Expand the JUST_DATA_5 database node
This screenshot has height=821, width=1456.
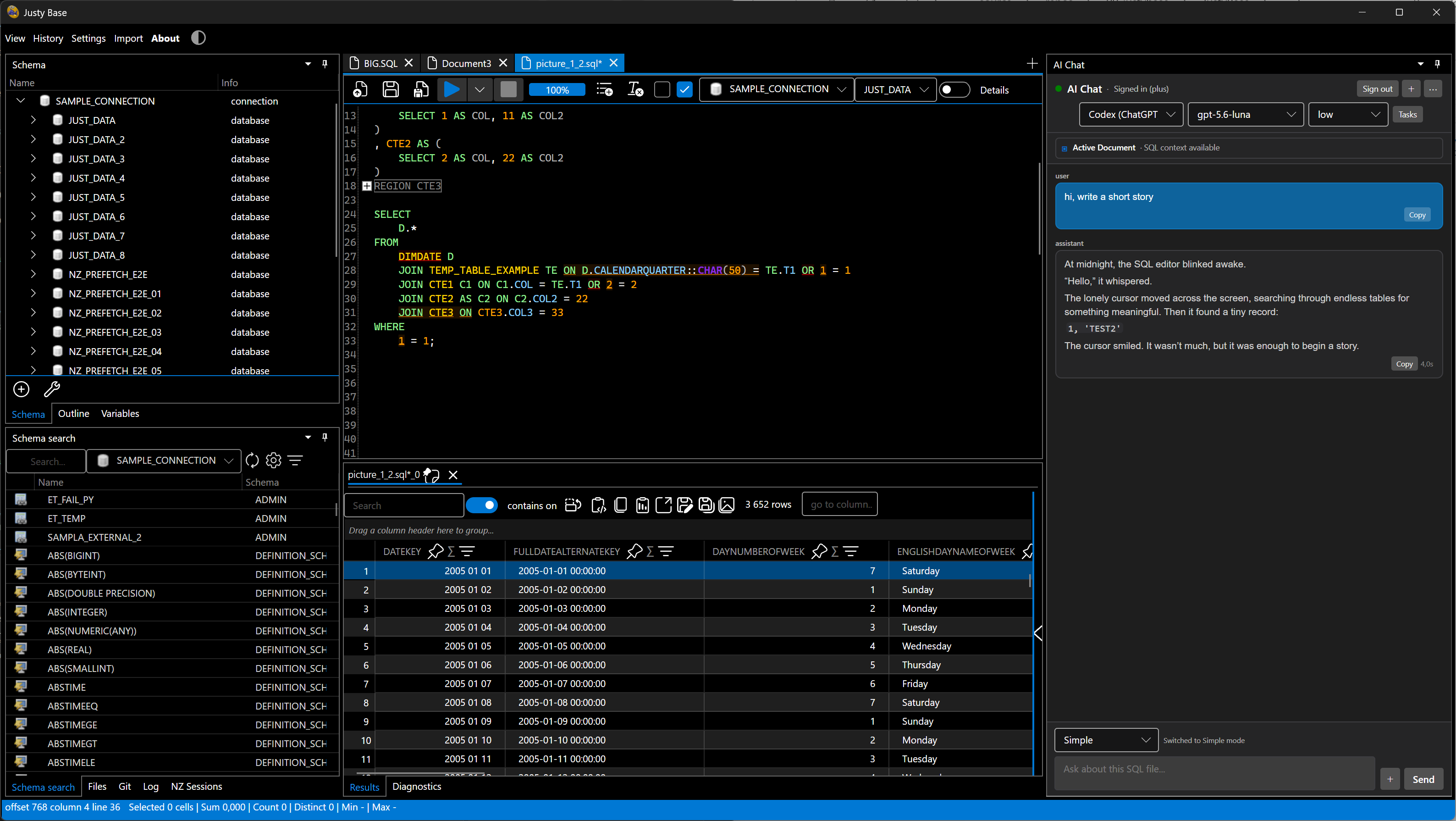point(33,197)
